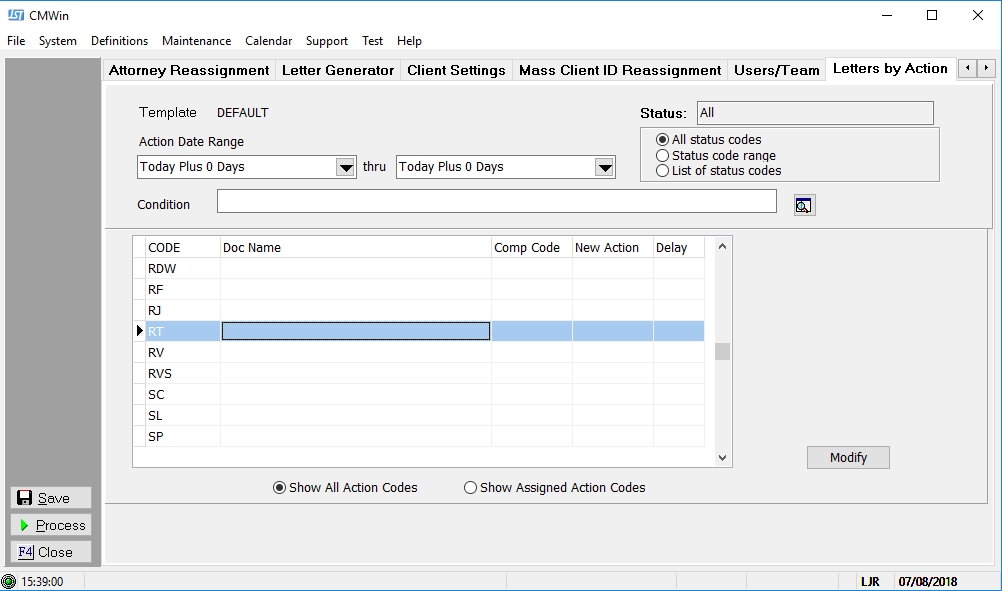Click the tab scroll right arrow
Image resolution: width=1002 pixels, height=591 pixels.
pos(986,69)
